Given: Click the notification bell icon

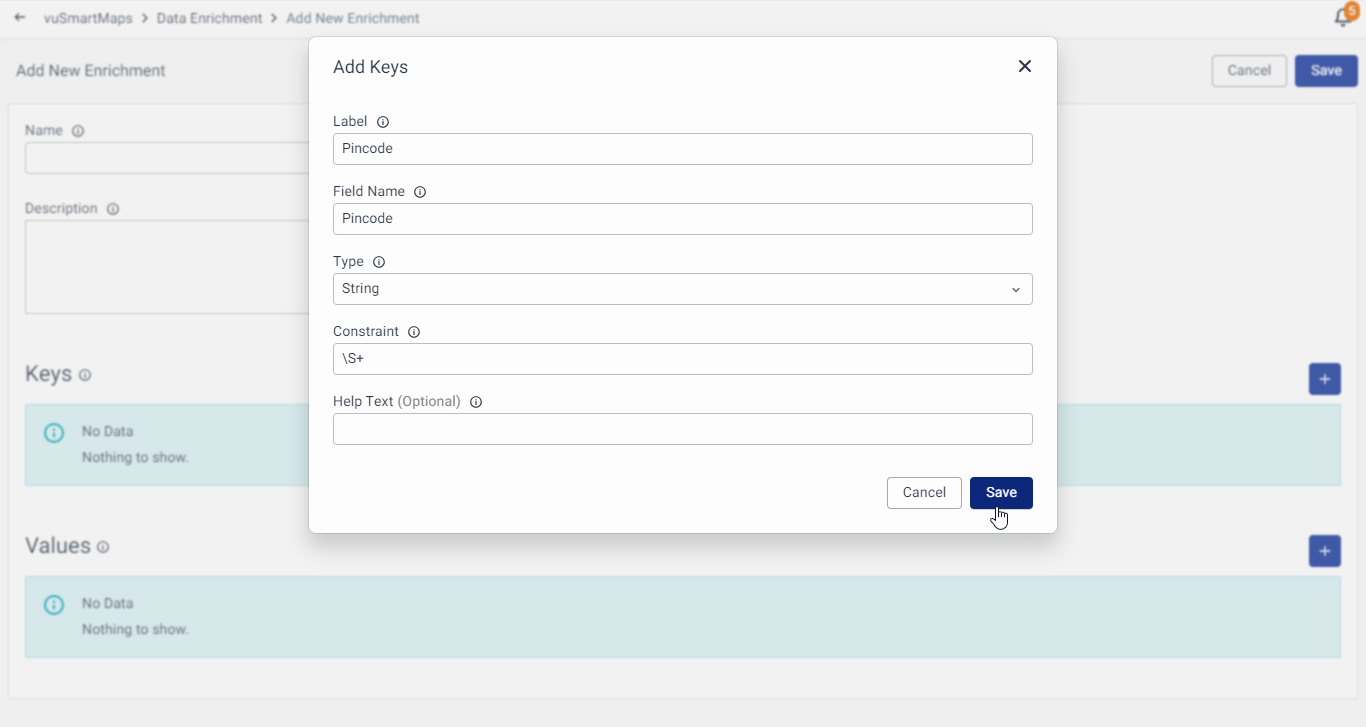Looking at the screenshot, I should click(x=1343, y=18).
